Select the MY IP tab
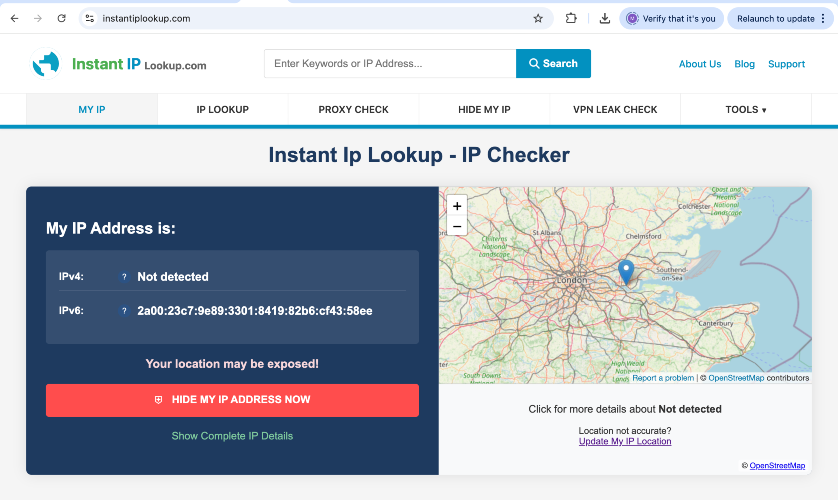This screenshot has height=500, width=838. pos(92,110)
